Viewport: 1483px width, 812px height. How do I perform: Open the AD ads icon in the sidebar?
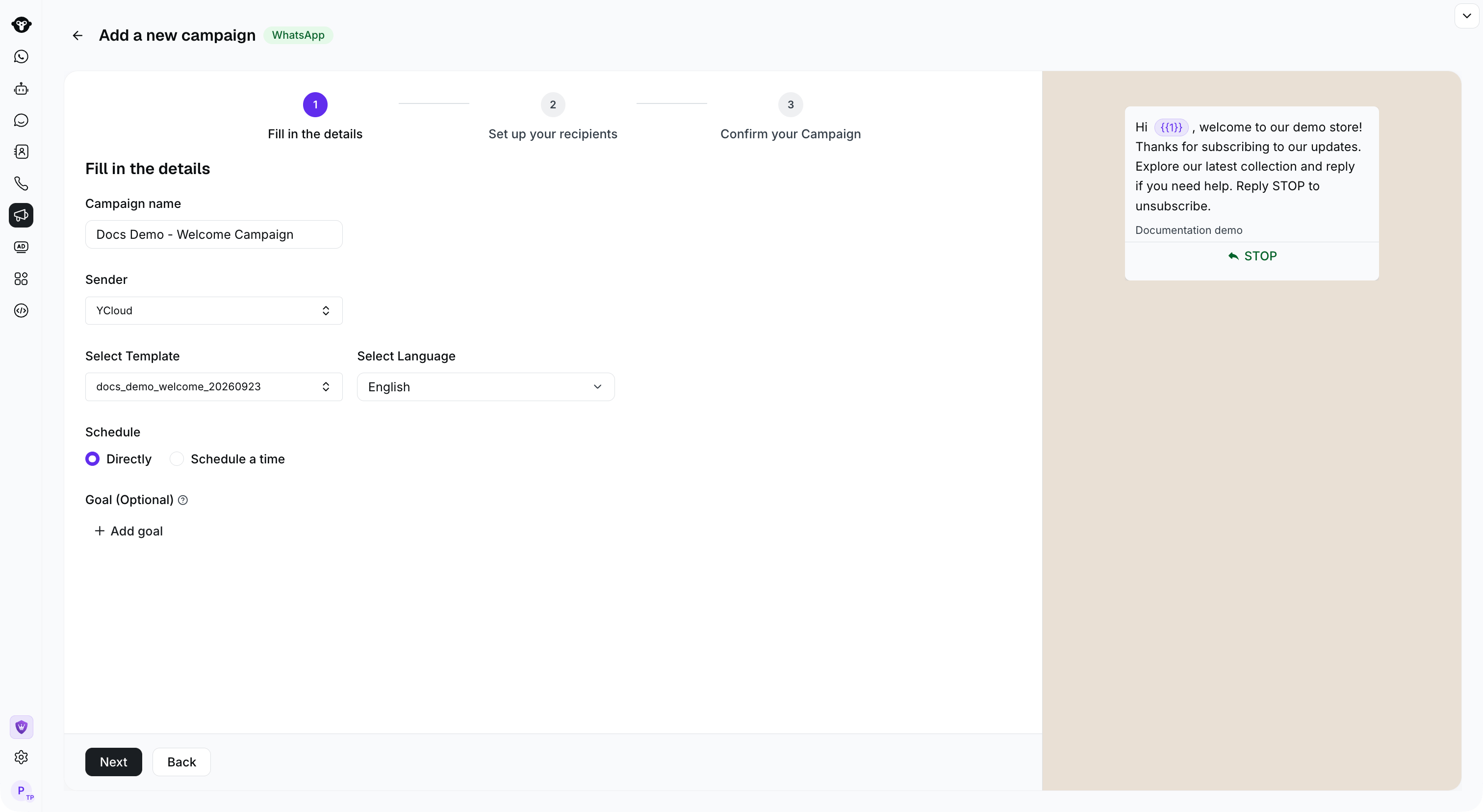point(21,247)
